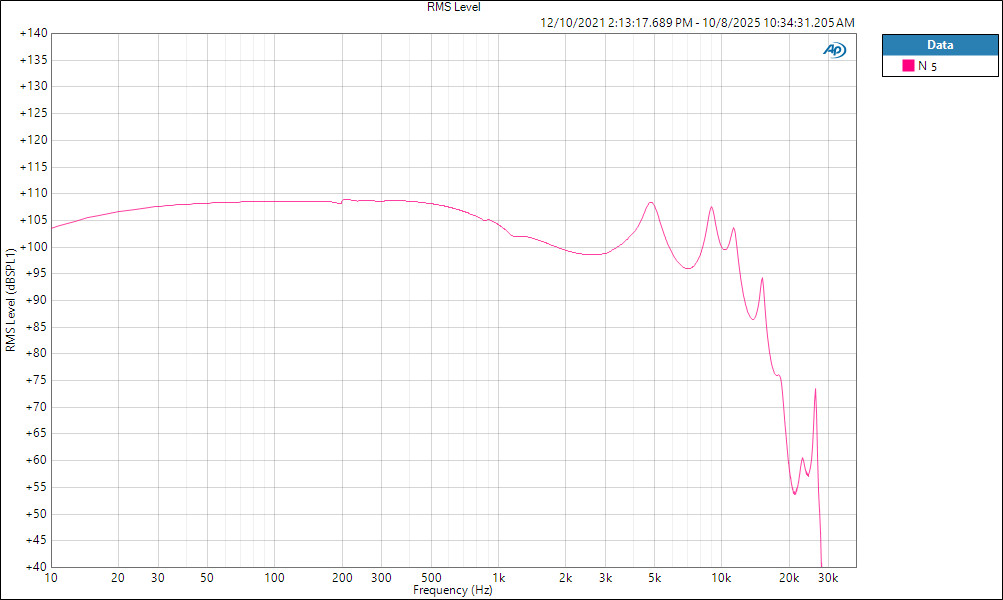
Task: Click the curve peak between 10k and 20k
Action: (x=762, y=278)
